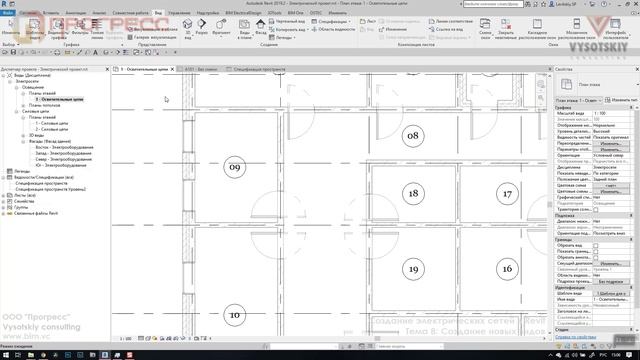Collapse the Освещение tree node
The height and width of the screenshot is (360, 640).
click(17, 87)
